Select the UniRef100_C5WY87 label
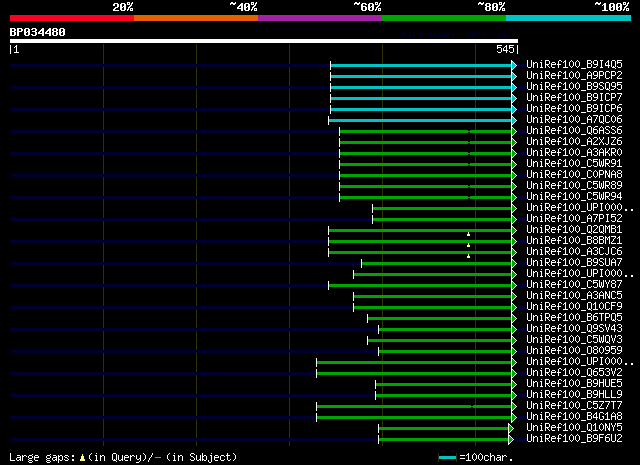Image resolution: width=640 pixels, height=465 pixels. click(x=574, y=285)
